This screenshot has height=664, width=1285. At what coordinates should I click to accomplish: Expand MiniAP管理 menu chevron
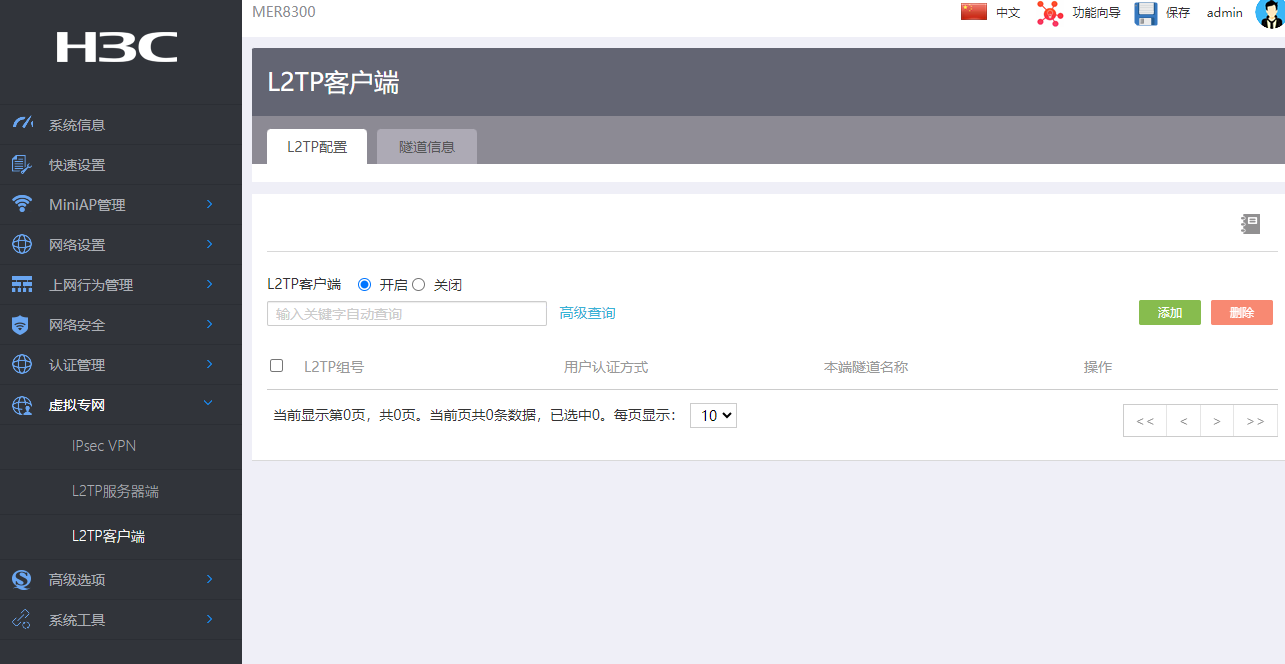tap(210, 204)
